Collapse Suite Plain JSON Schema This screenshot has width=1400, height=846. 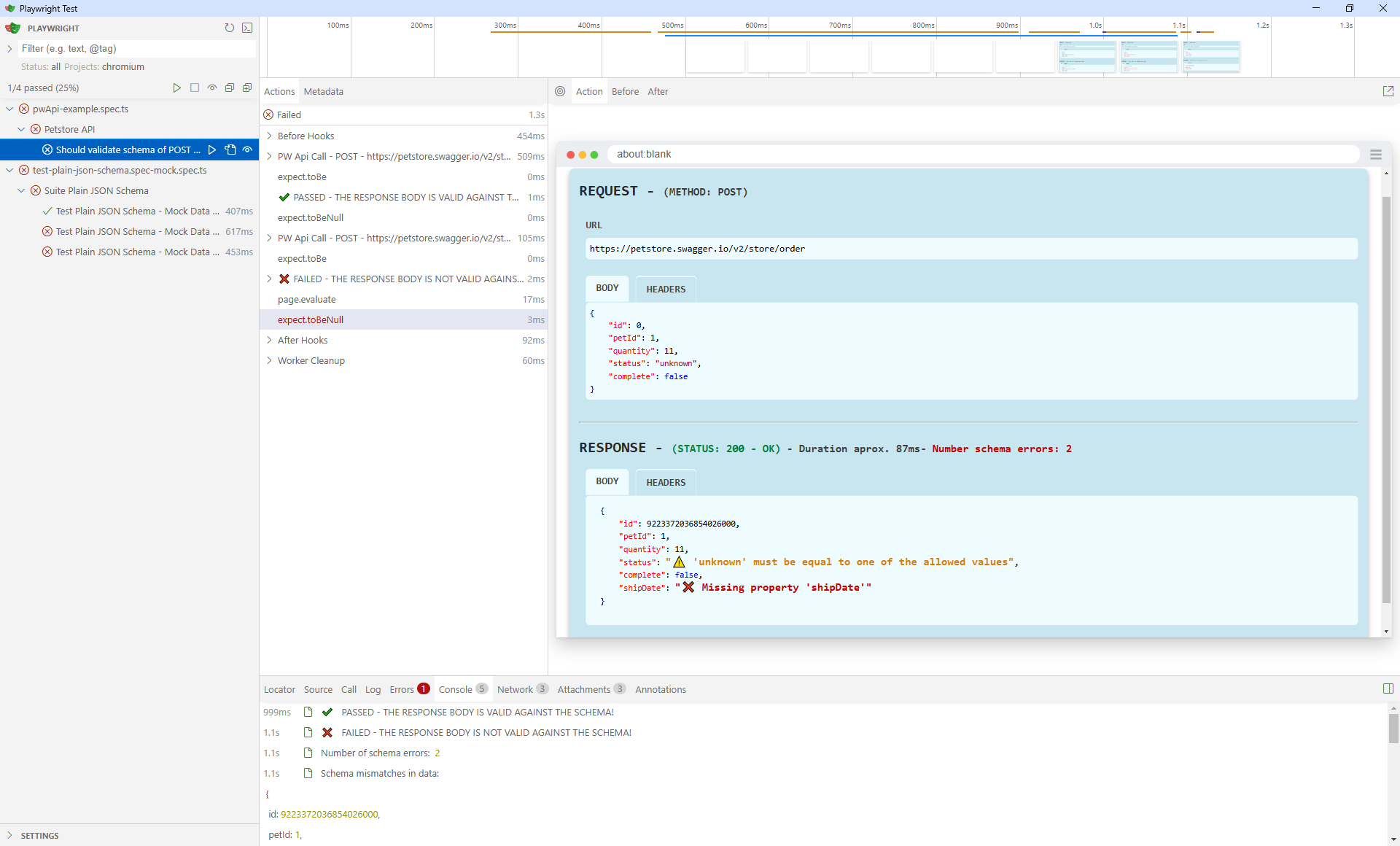point(21,190)
